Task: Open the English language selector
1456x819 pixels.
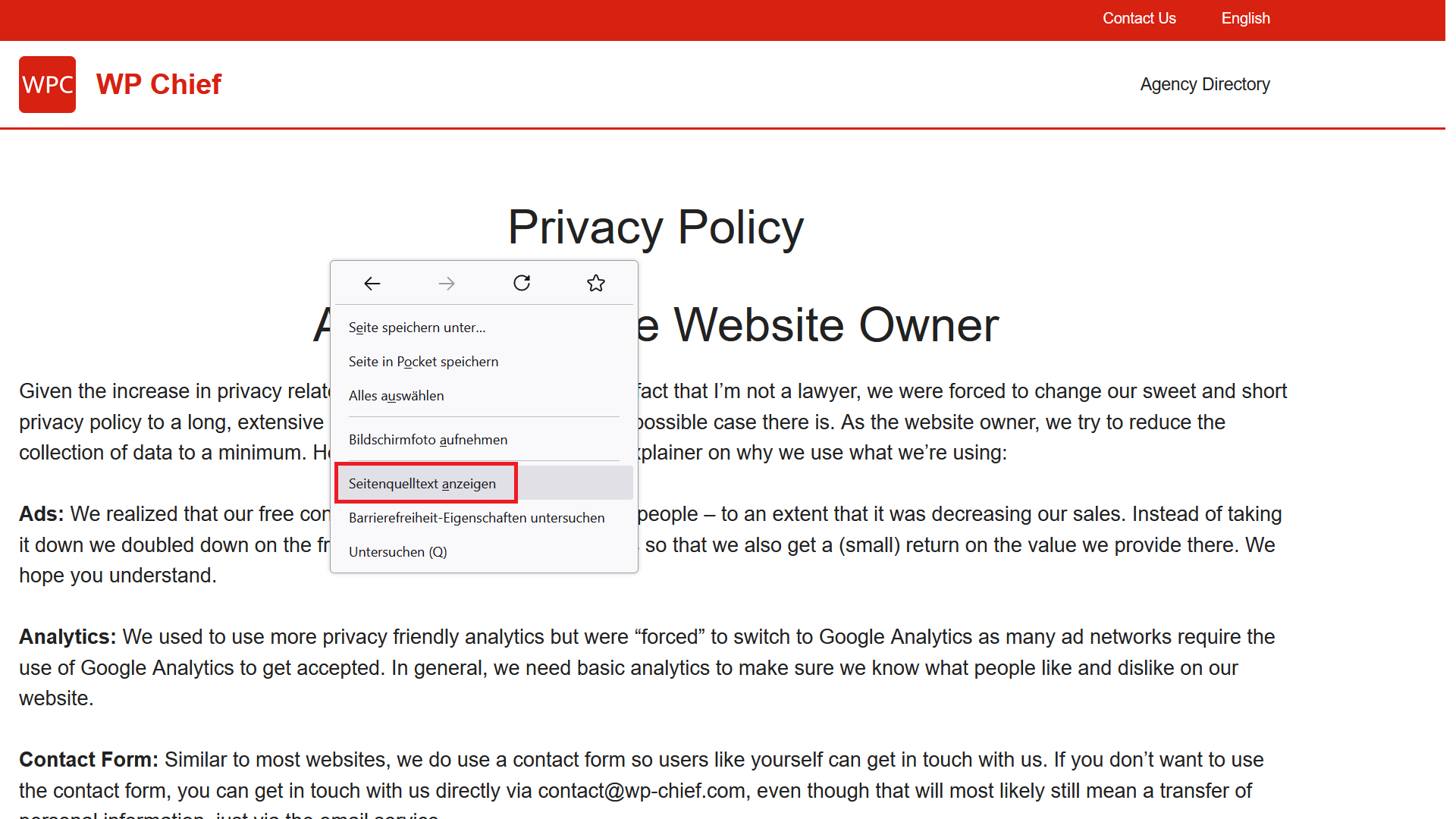Action: pos(1245,18)
